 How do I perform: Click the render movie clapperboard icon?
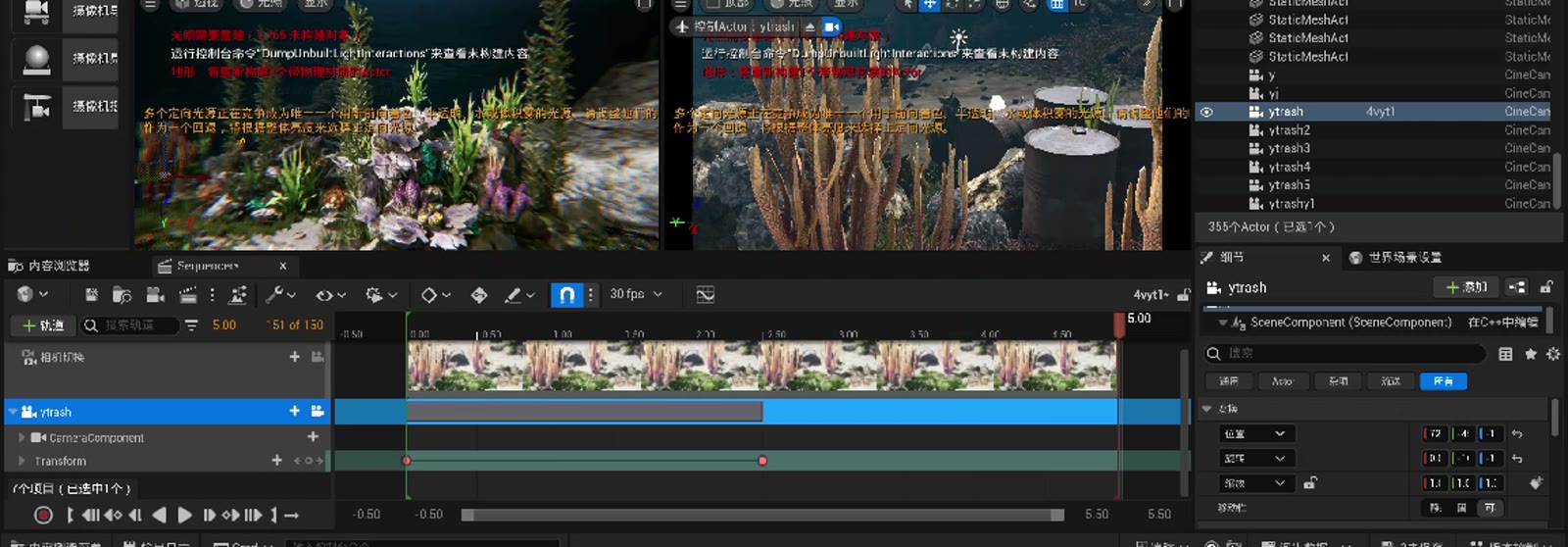click(187, 294)
